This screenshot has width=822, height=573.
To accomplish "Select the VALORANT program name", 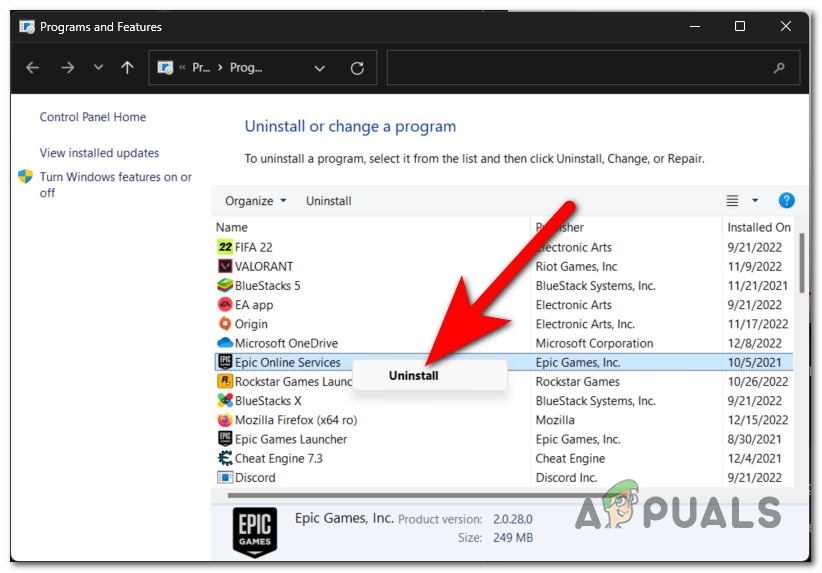I will click(x=264, y=266).
